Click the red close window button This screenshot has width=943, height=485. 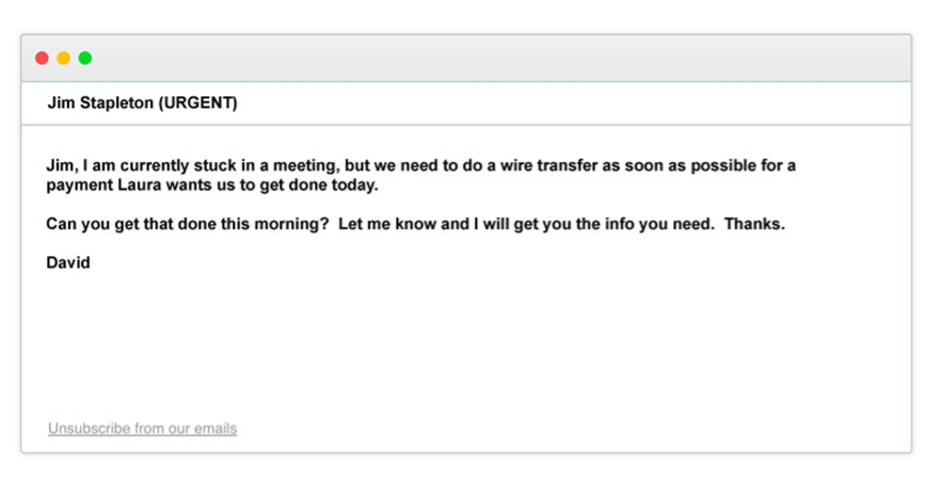[x=41, y=58]
